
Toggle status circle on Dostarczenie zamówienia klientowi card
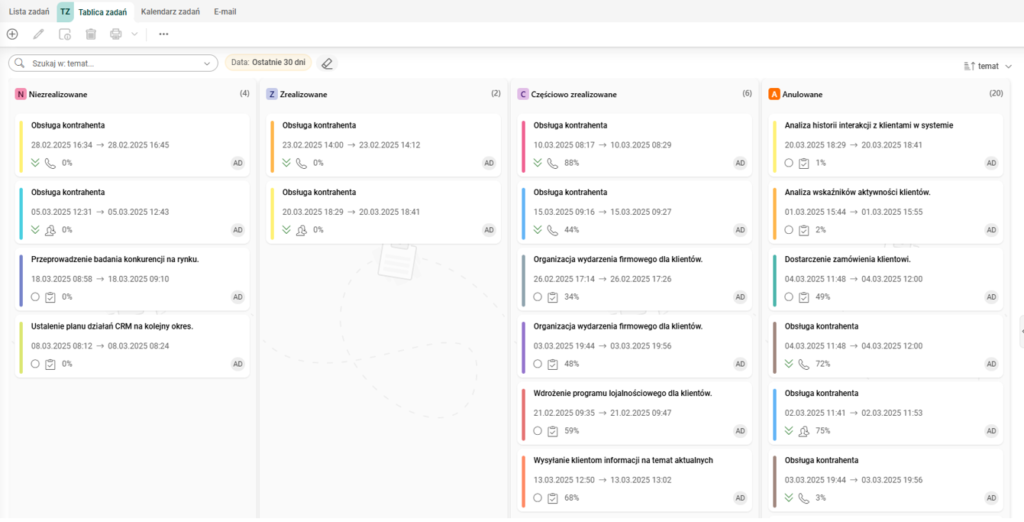pos(790,297)
